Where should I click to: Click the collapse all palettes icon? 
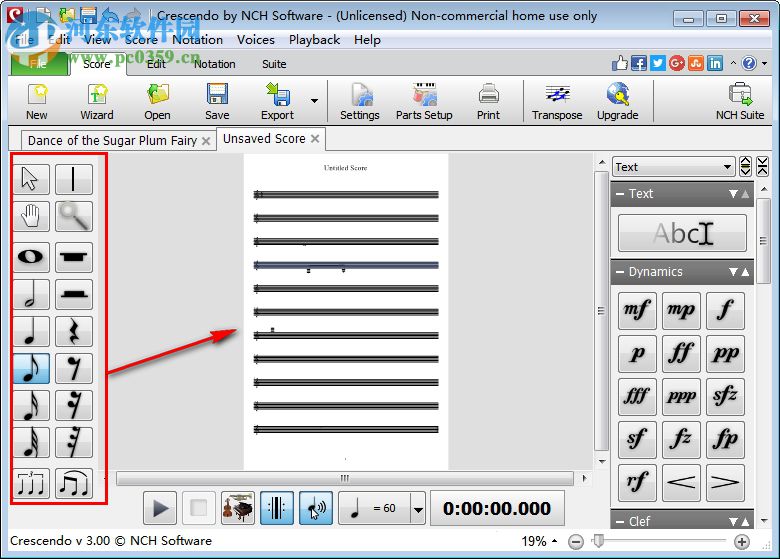[762, 166]
